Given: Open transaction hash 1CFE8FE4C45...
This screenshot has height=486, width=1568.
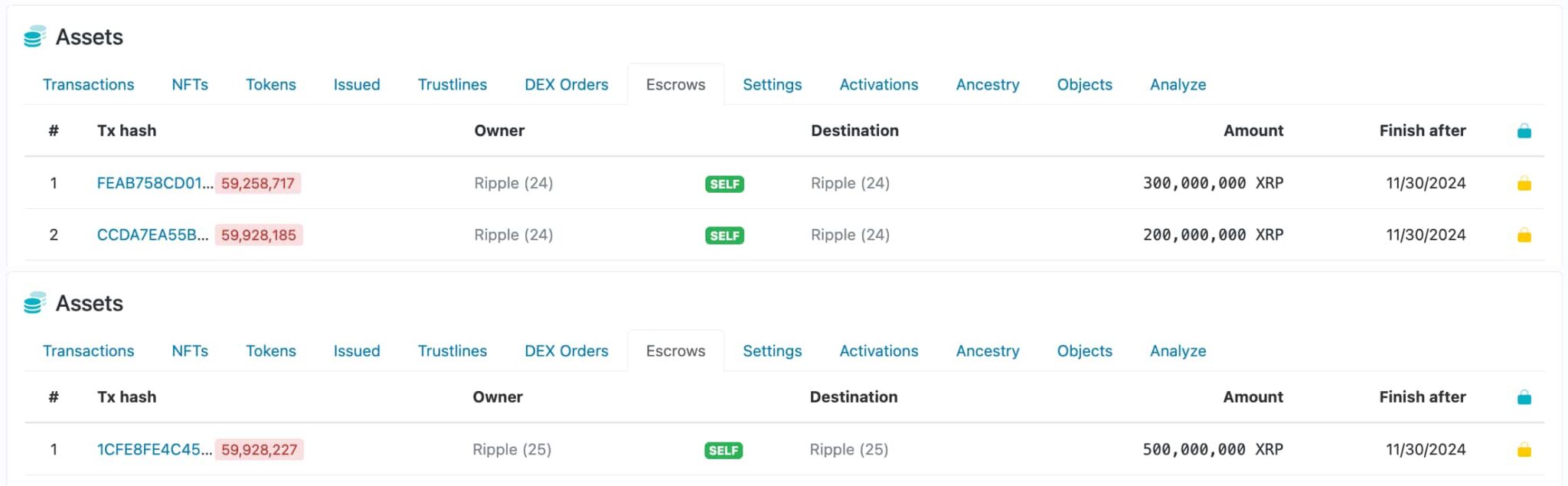Looking at the screenshot, I should pos(154,449).
